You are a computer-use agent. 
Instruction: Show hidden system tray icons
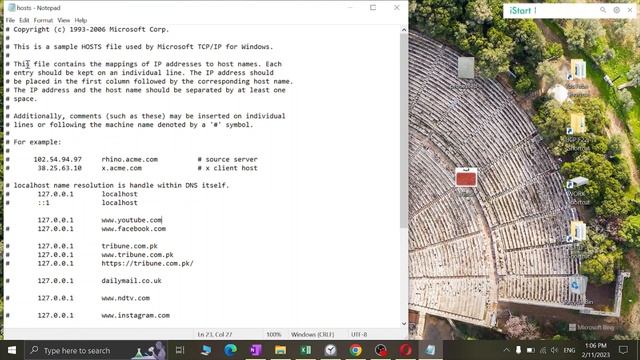[x=506, y=350]
